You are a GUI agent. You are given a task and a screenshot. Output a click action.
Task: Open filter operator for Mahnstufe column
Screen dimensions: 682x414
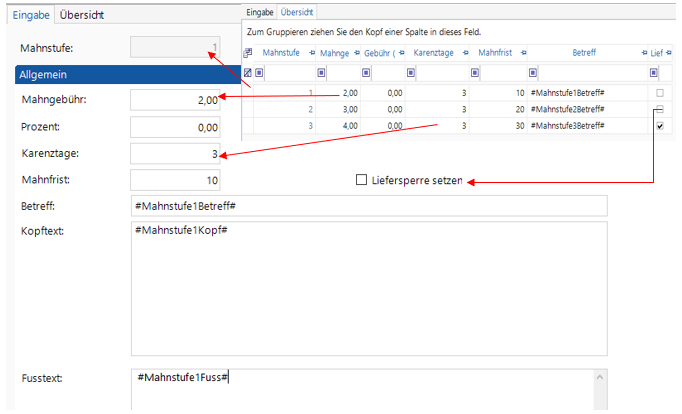[259, 72]
